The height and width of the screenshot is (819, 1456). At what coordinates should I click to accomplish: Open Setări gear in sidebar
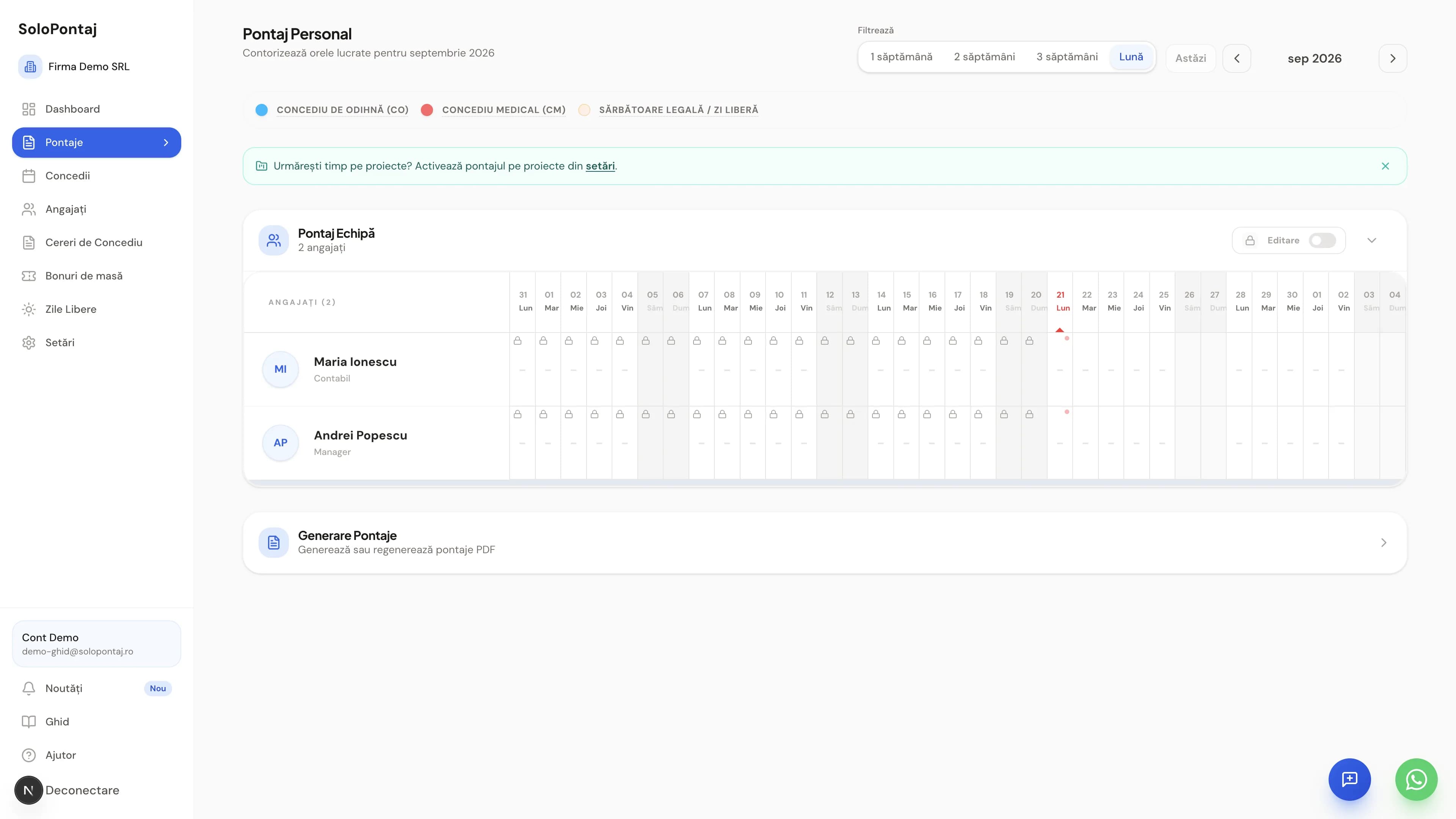point(28,342)
